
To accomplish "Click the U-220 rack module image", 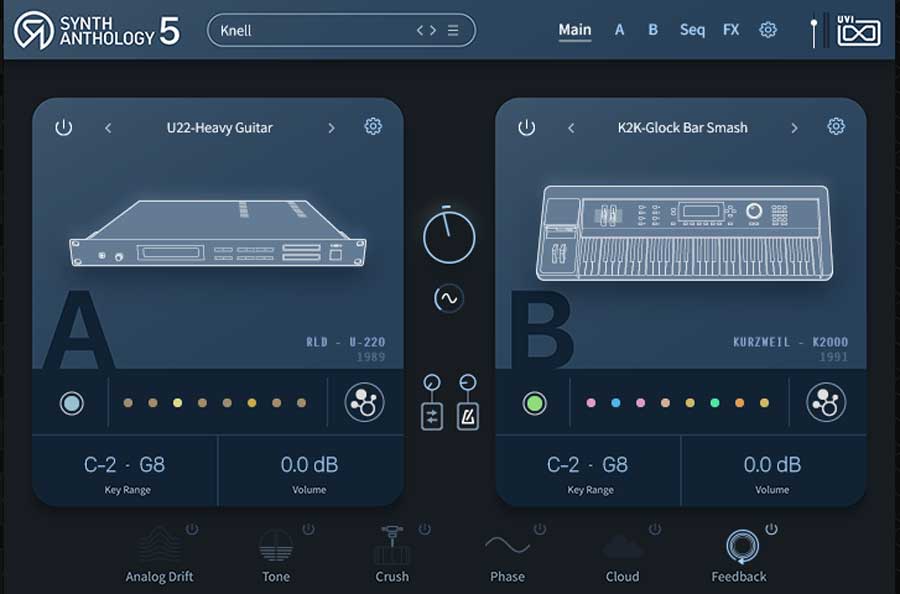I will pos(218,233).
